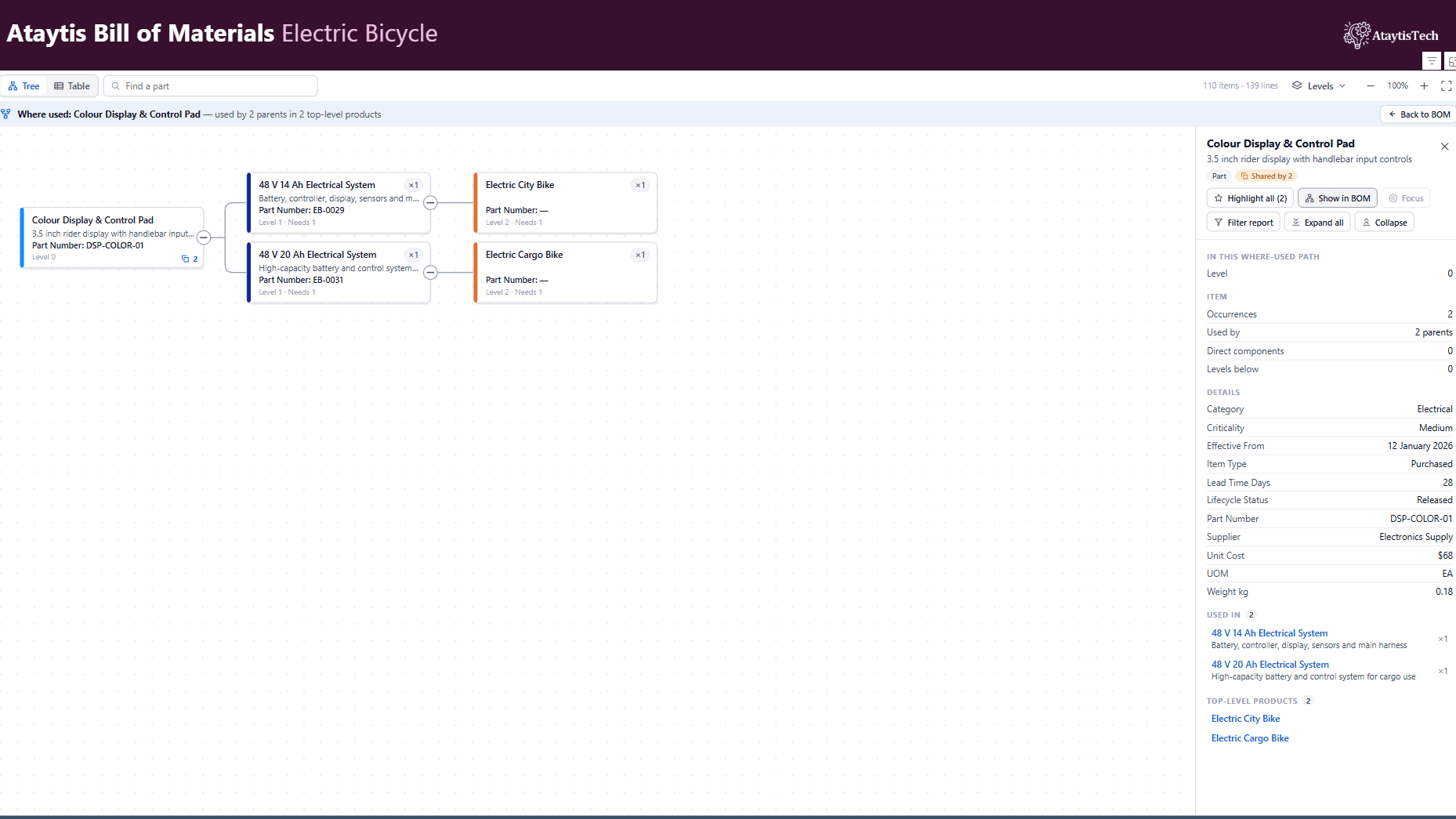This screenshot has height=819, width=1456.
Task: Switch to the Table view tab
Action: pos(72,86)
